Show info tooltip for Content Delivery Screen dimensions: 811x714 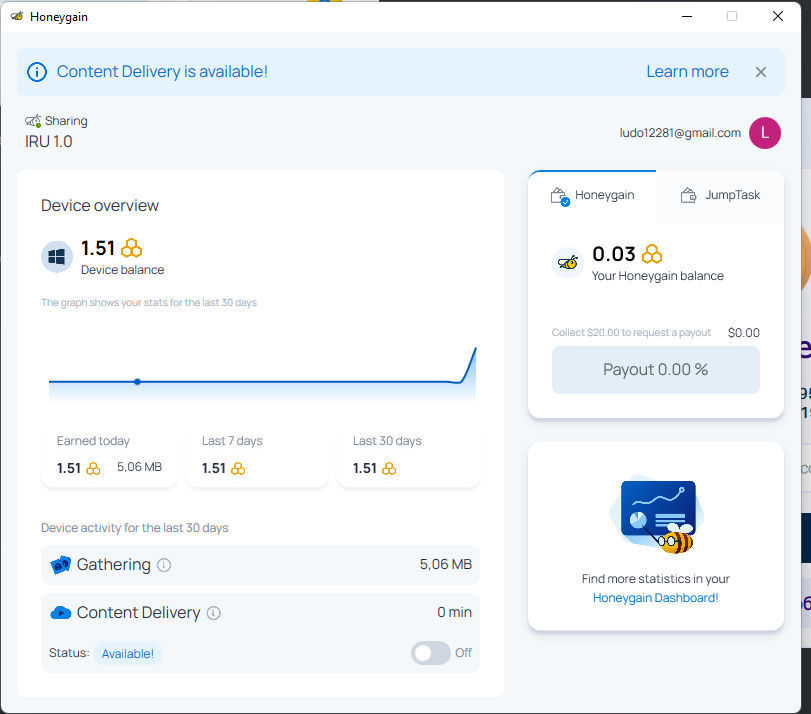point(214,613)
